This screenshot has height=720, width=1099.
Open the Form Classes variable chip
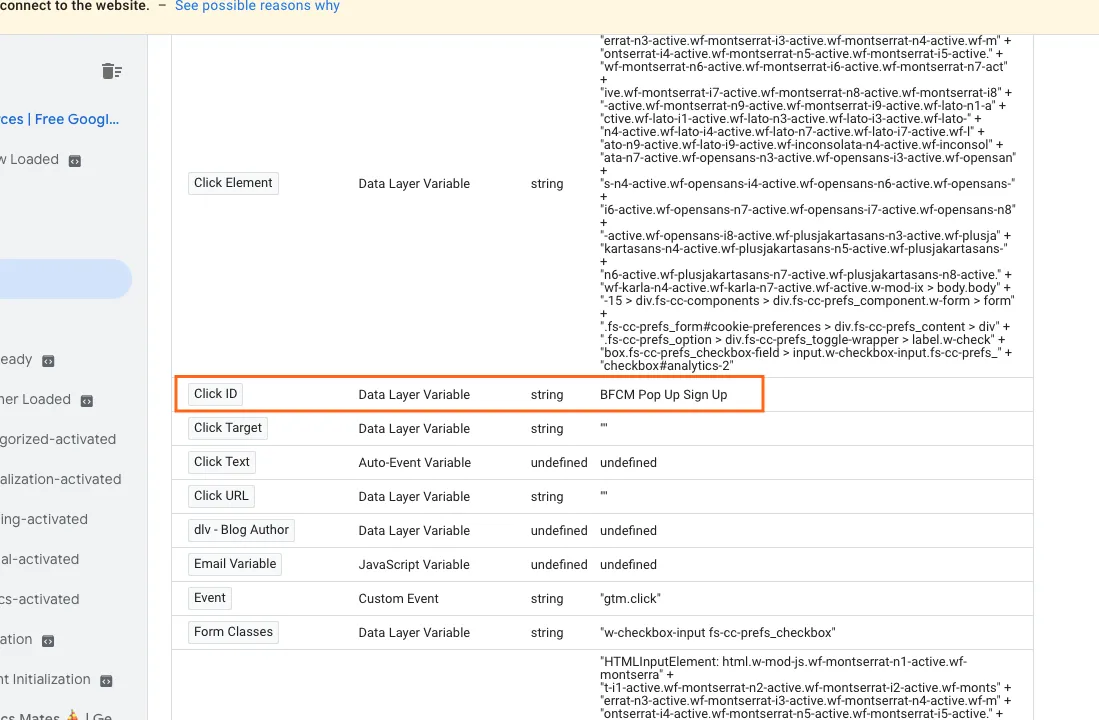coord(233,632)
